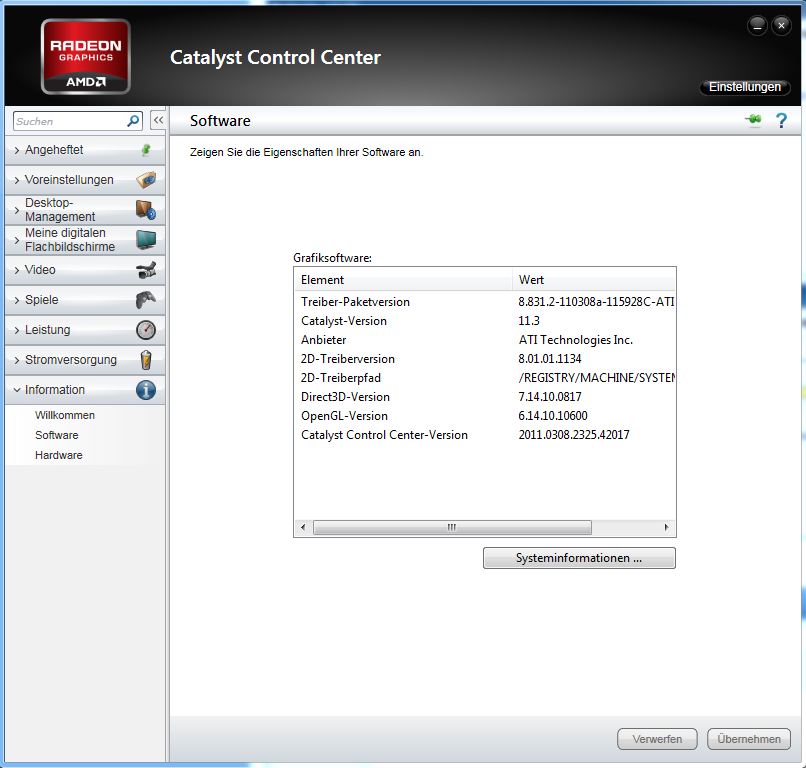Select the OpenGL-Version row
The width and height of the screenshot is (806, 768).
485,416
